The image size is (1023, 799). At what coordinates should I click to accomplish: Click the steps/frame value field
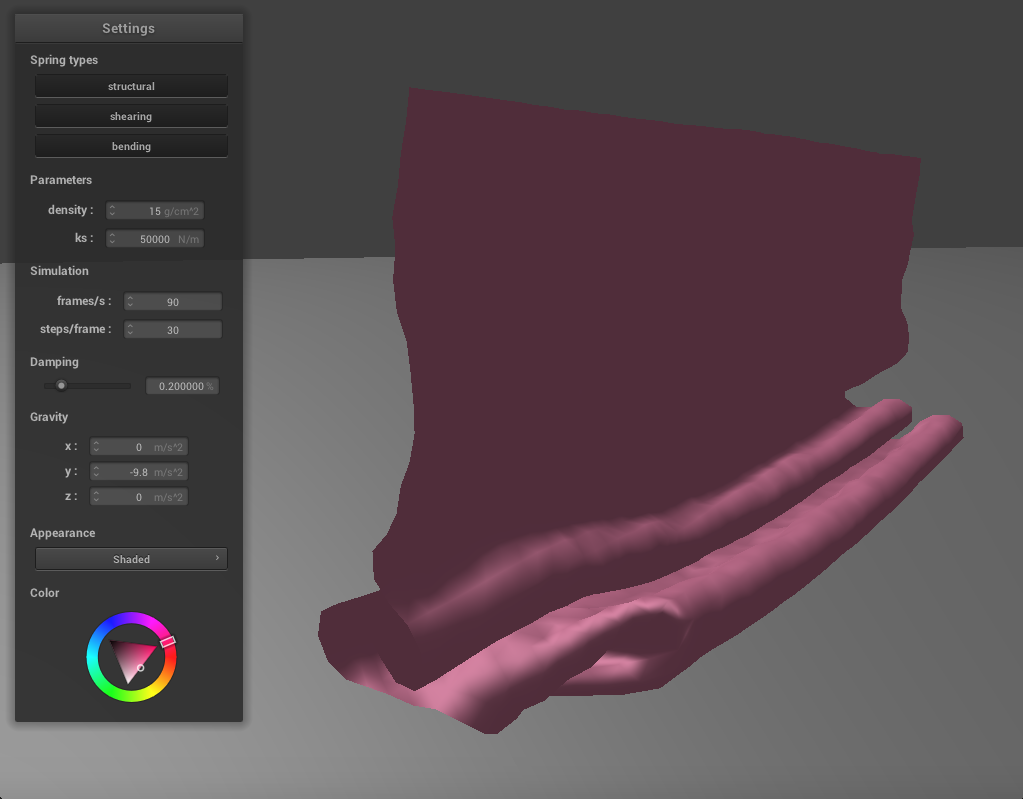tap(177, 330)
